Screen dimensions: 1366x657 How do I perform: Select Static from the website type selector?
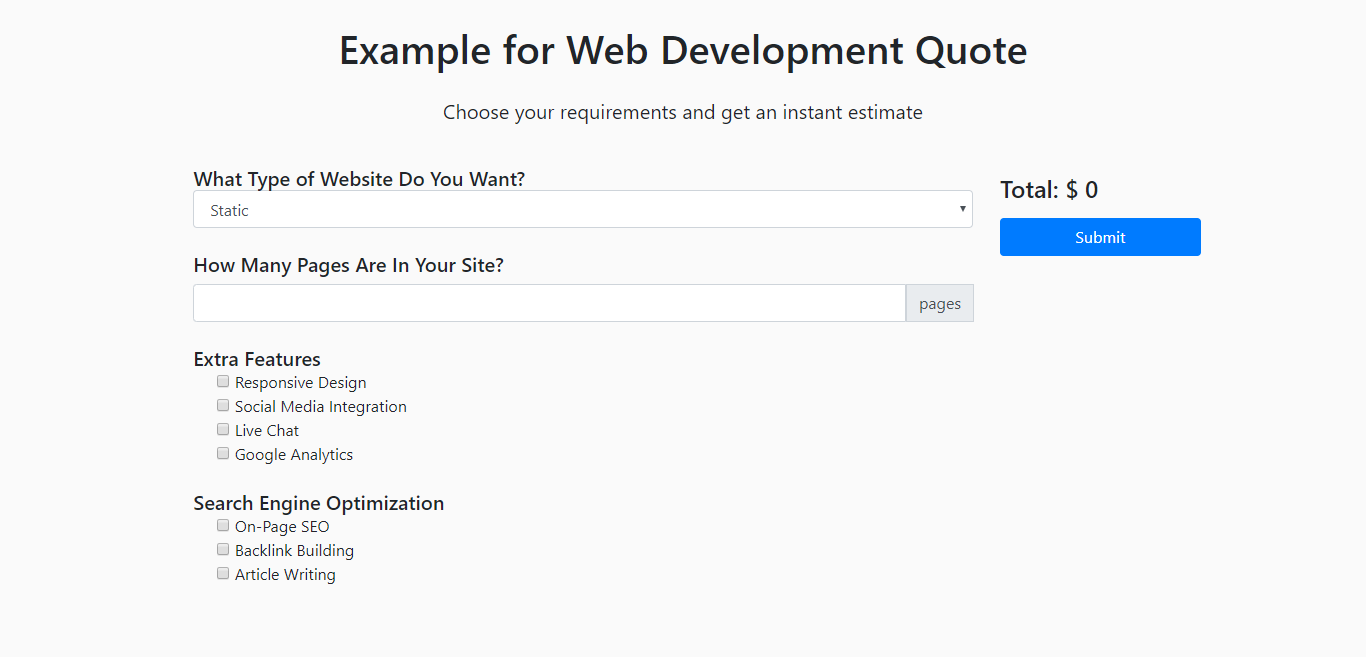[583, 209]
